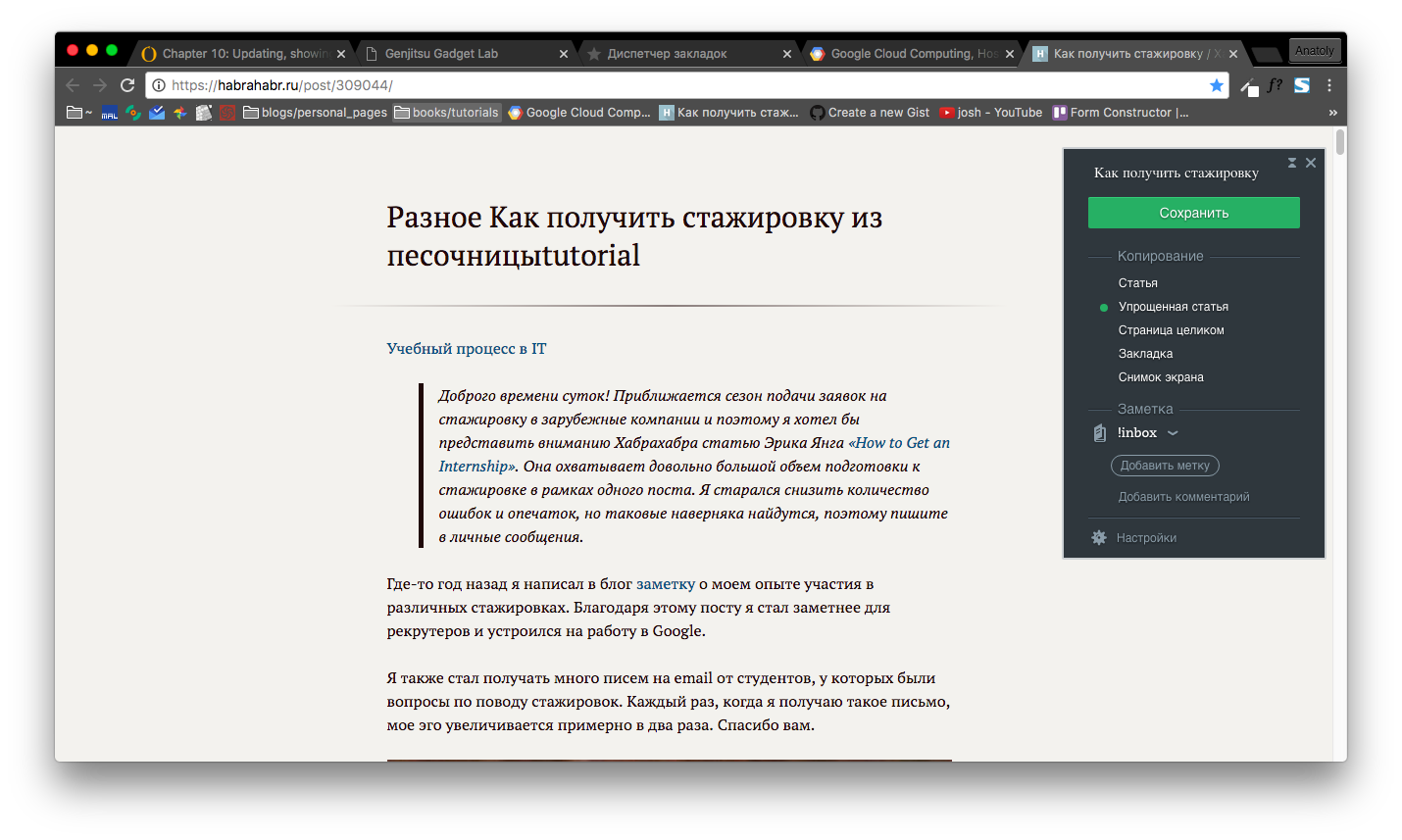1402x840 pixels.
Task: Expand the !inbox notebook dropdown
Action: point(1173,433)
